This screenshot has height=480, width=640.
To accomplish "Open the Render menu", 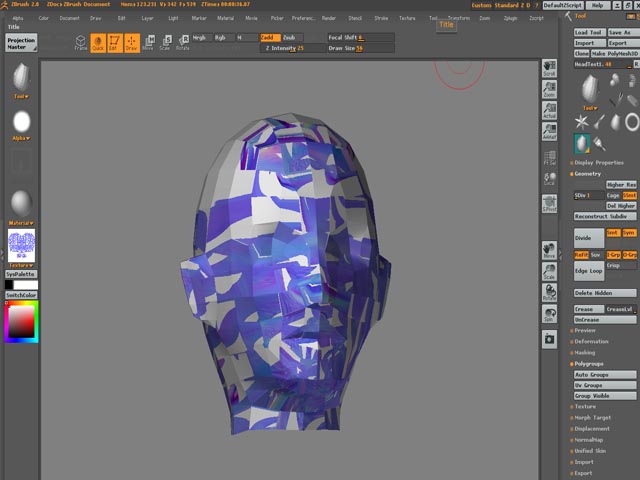I will click(x=329, y=18).
